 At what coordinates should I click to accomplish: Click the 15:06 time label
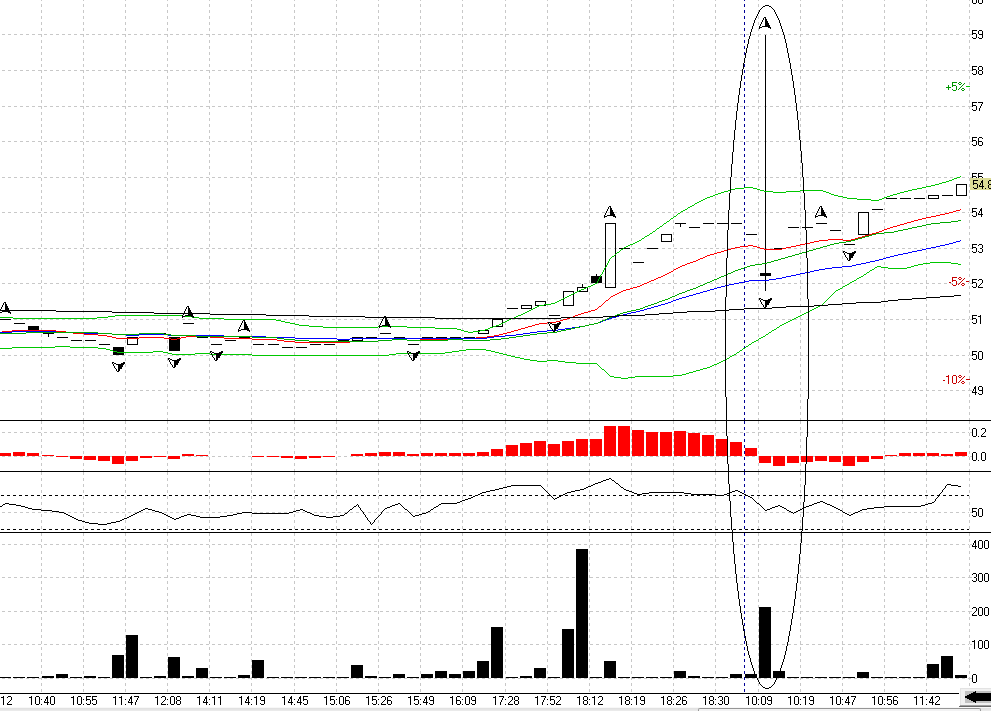point(337,700)
